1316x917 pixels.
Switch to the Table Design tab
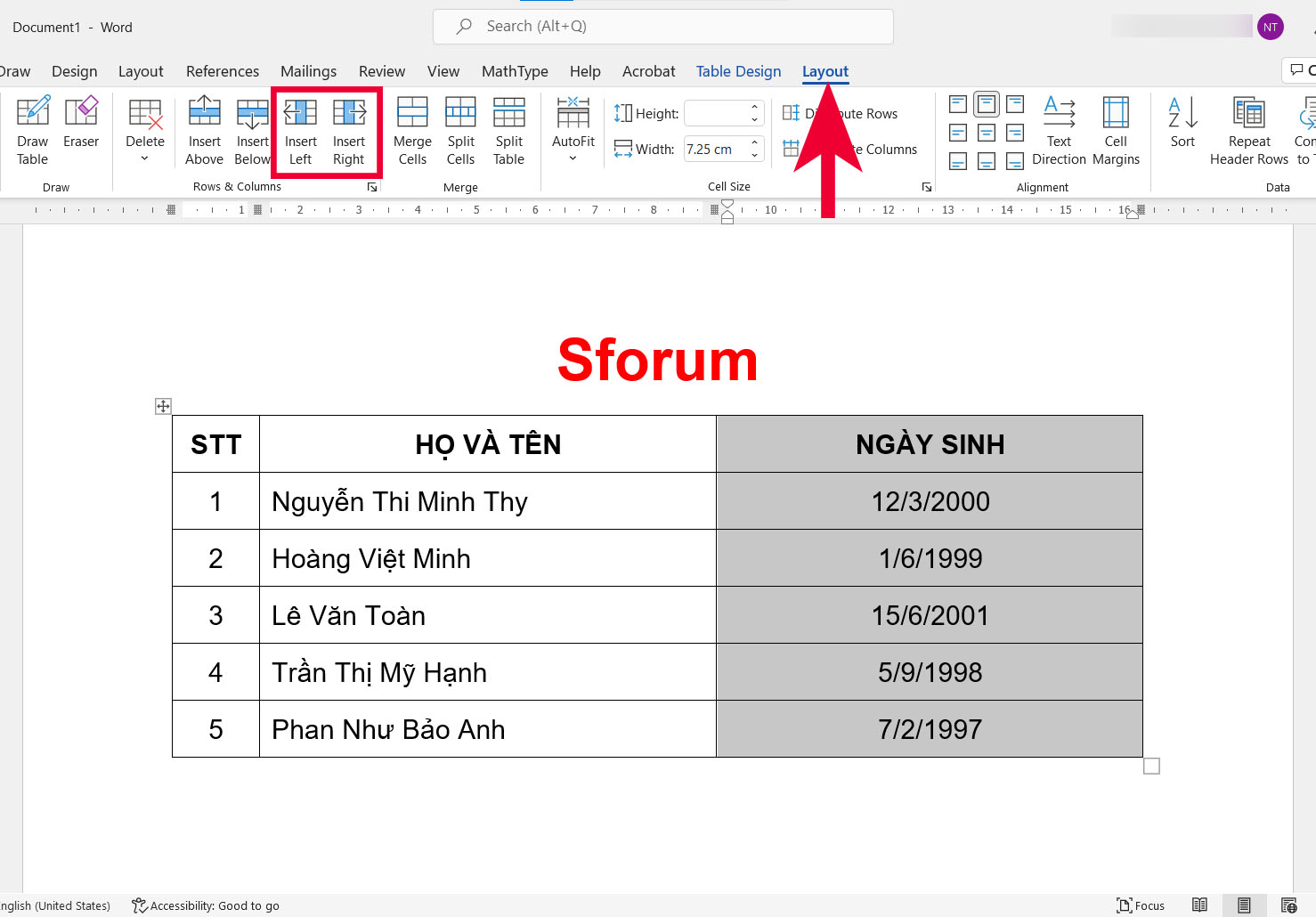coord(738,71)
